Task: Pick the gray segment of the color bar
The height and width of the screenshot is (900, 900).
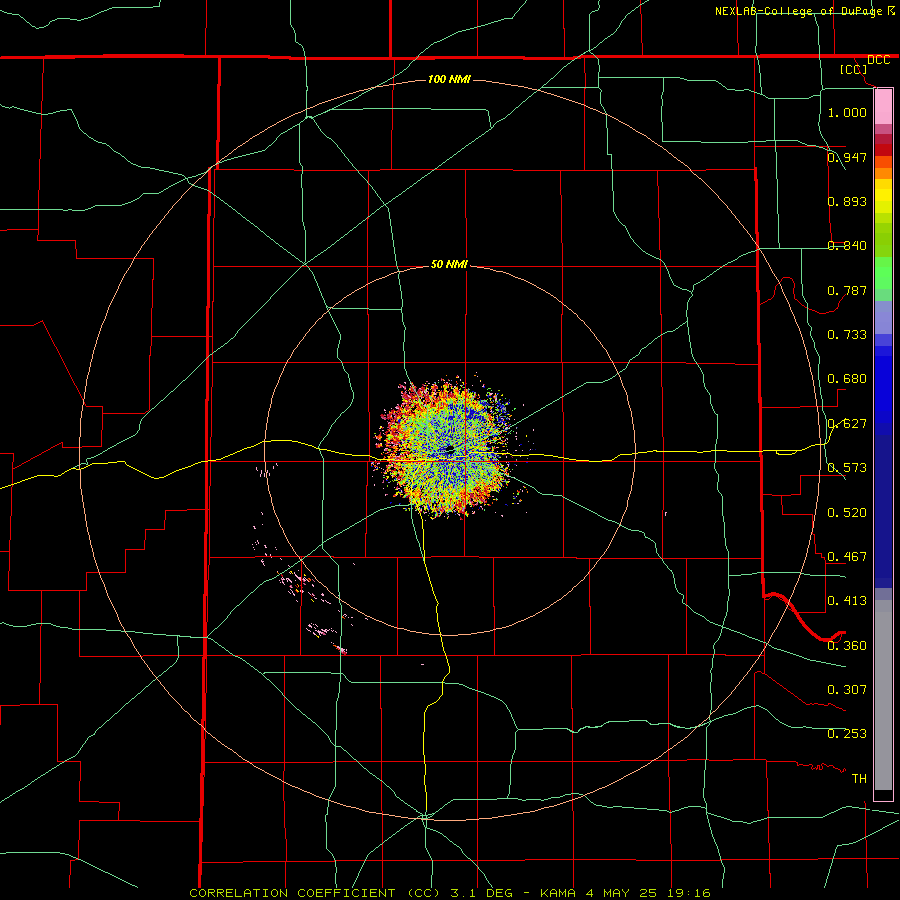Action: click(x=883, y=695)
